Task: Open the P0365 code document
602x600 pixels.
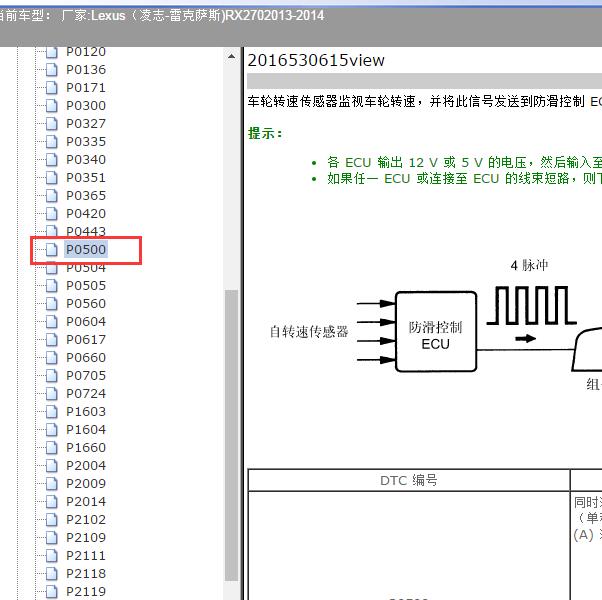Action: click(x=86, y=195)
